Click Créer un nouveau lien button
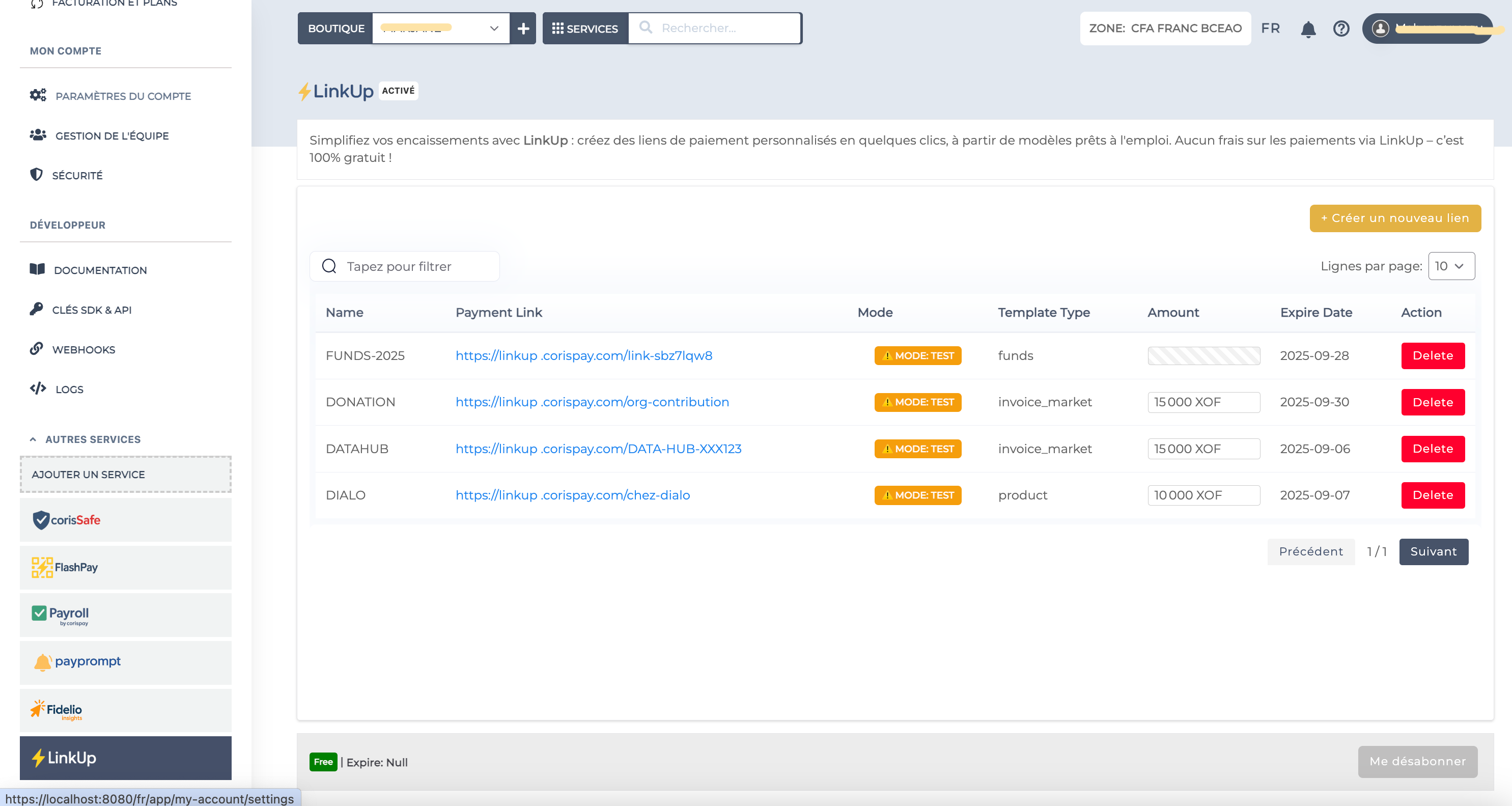This screenshot has width=1512, height=806. point(1394,218)
